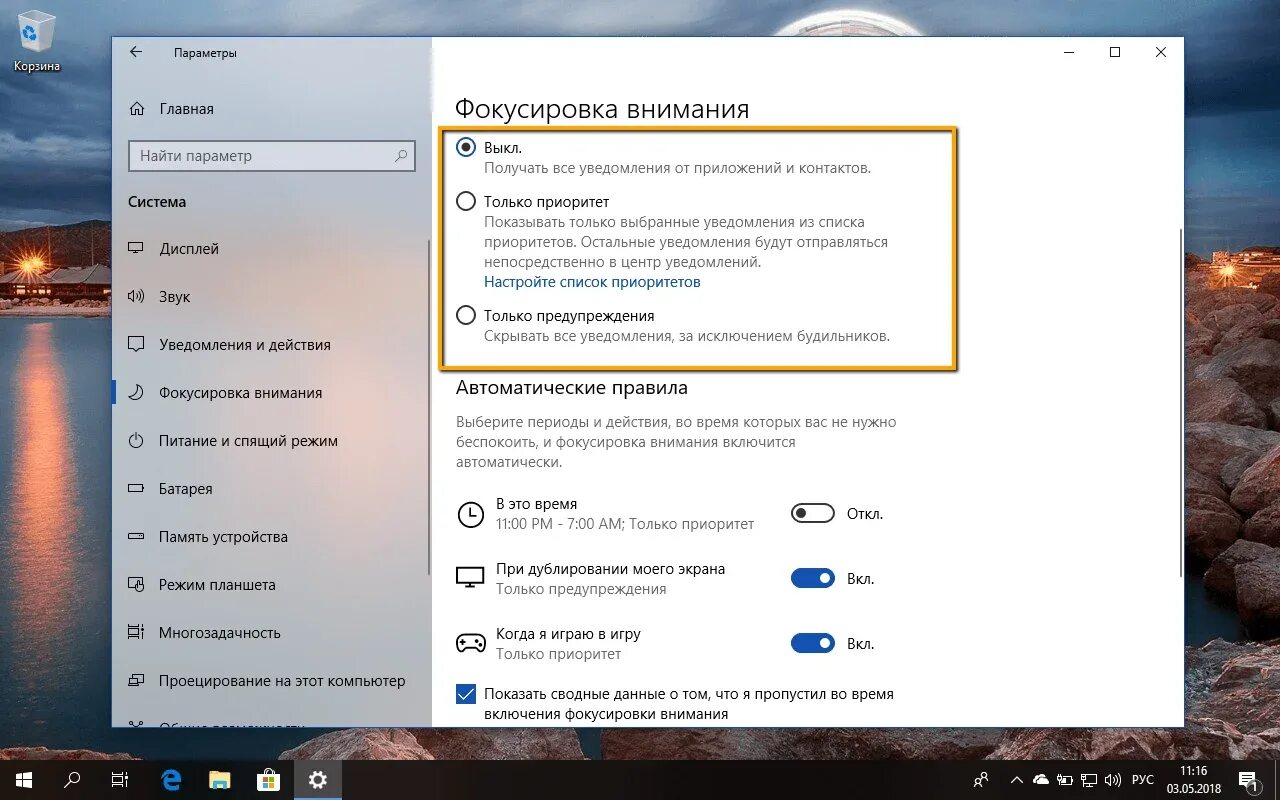Disable toggle for При дублировании моего экрана
Viewport: 1280px width, 800px height.
[812, 577]
